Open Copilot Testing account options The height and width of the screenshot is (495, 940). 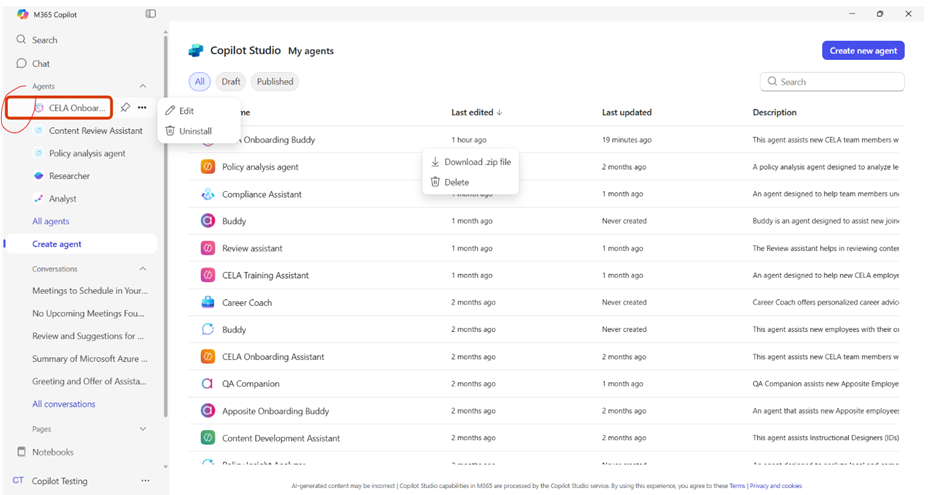145,481
